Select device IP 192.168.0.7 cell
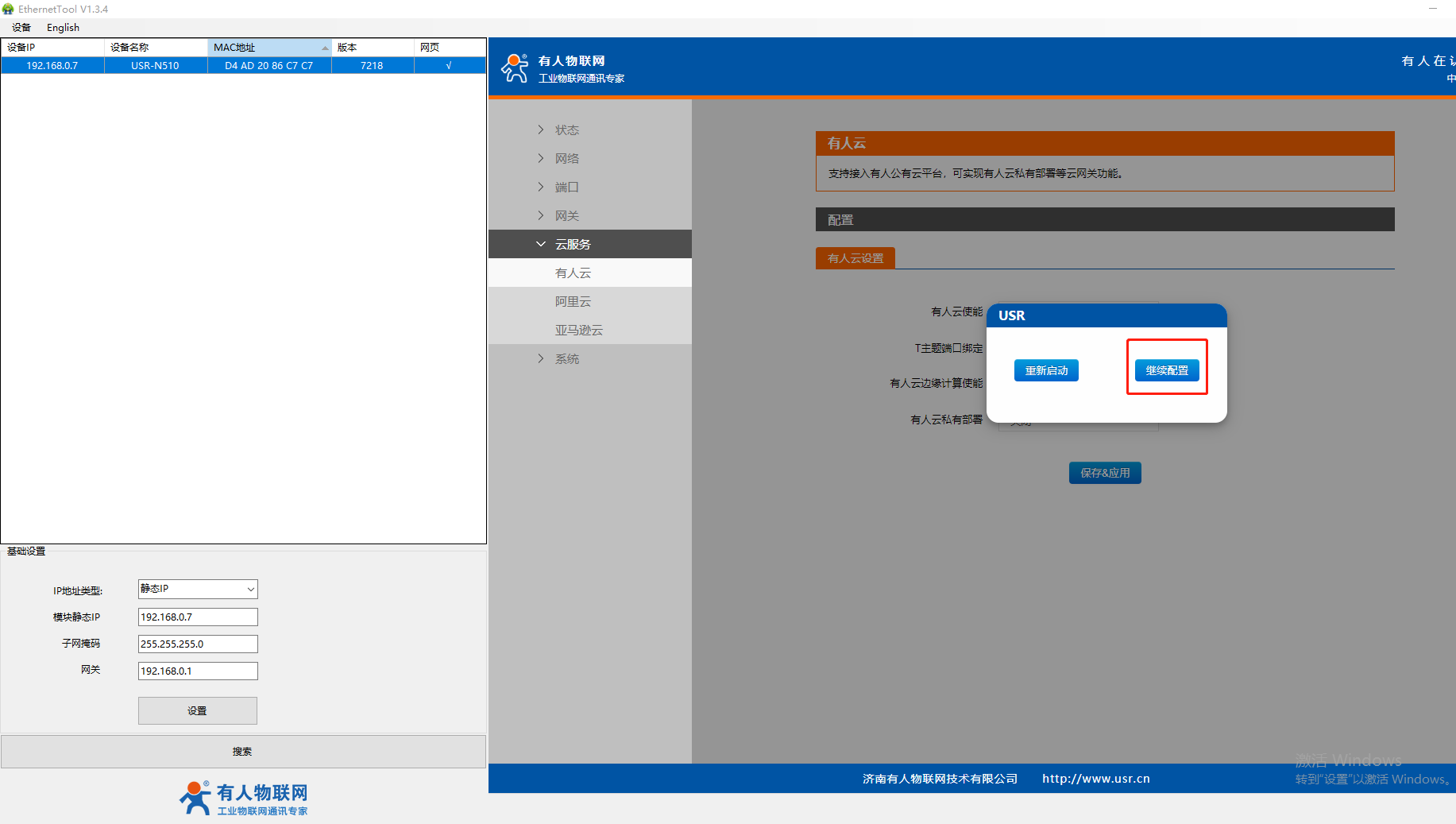The image size is (1456, 824). (x=52, y=66)
